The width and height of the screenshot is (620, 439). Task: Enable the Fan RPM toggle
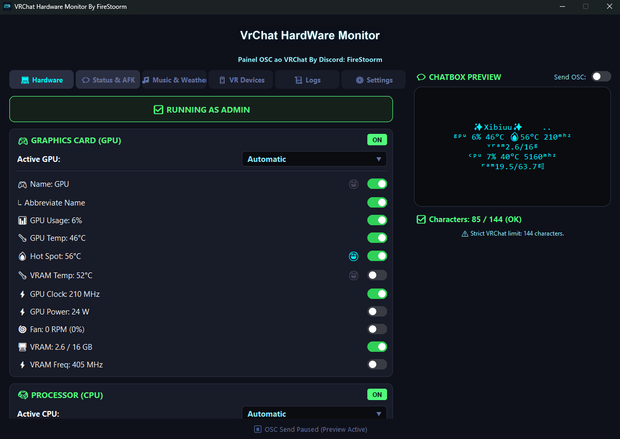(x=377, y=329)
